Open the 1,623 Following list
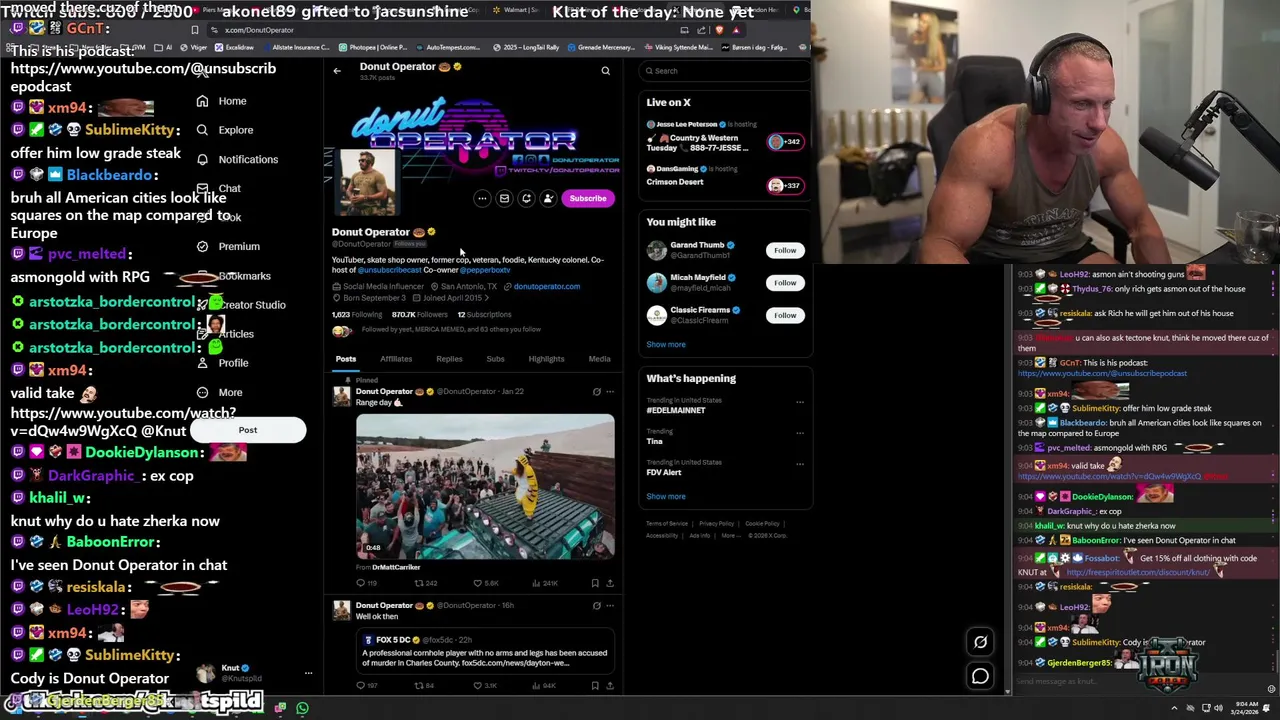This screenshot has height=720, width=1280. (x=357, y=315)
